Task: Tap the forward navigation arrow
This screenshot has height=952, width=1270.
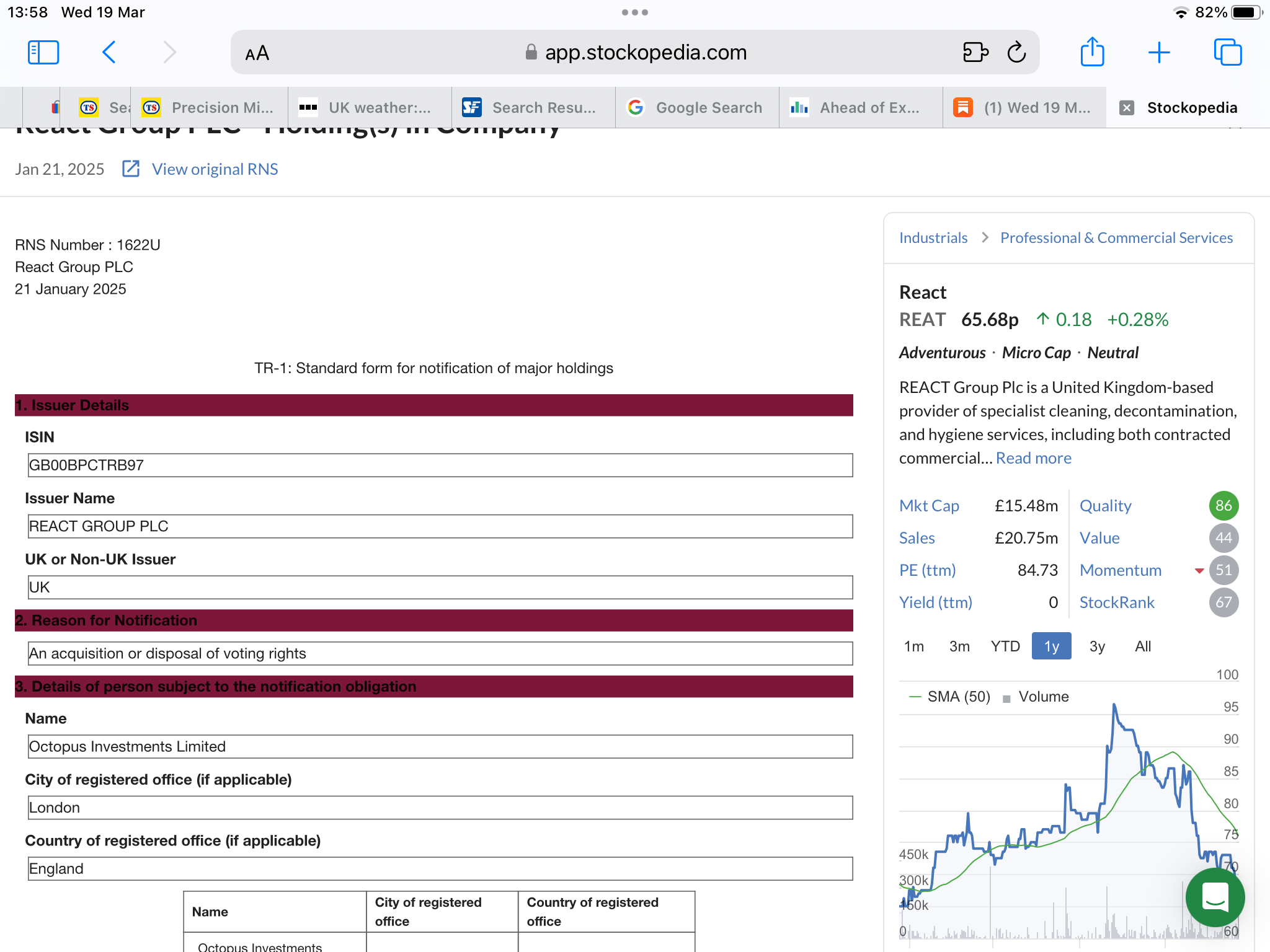Action: pyautogui.click(x=169, y=53)
